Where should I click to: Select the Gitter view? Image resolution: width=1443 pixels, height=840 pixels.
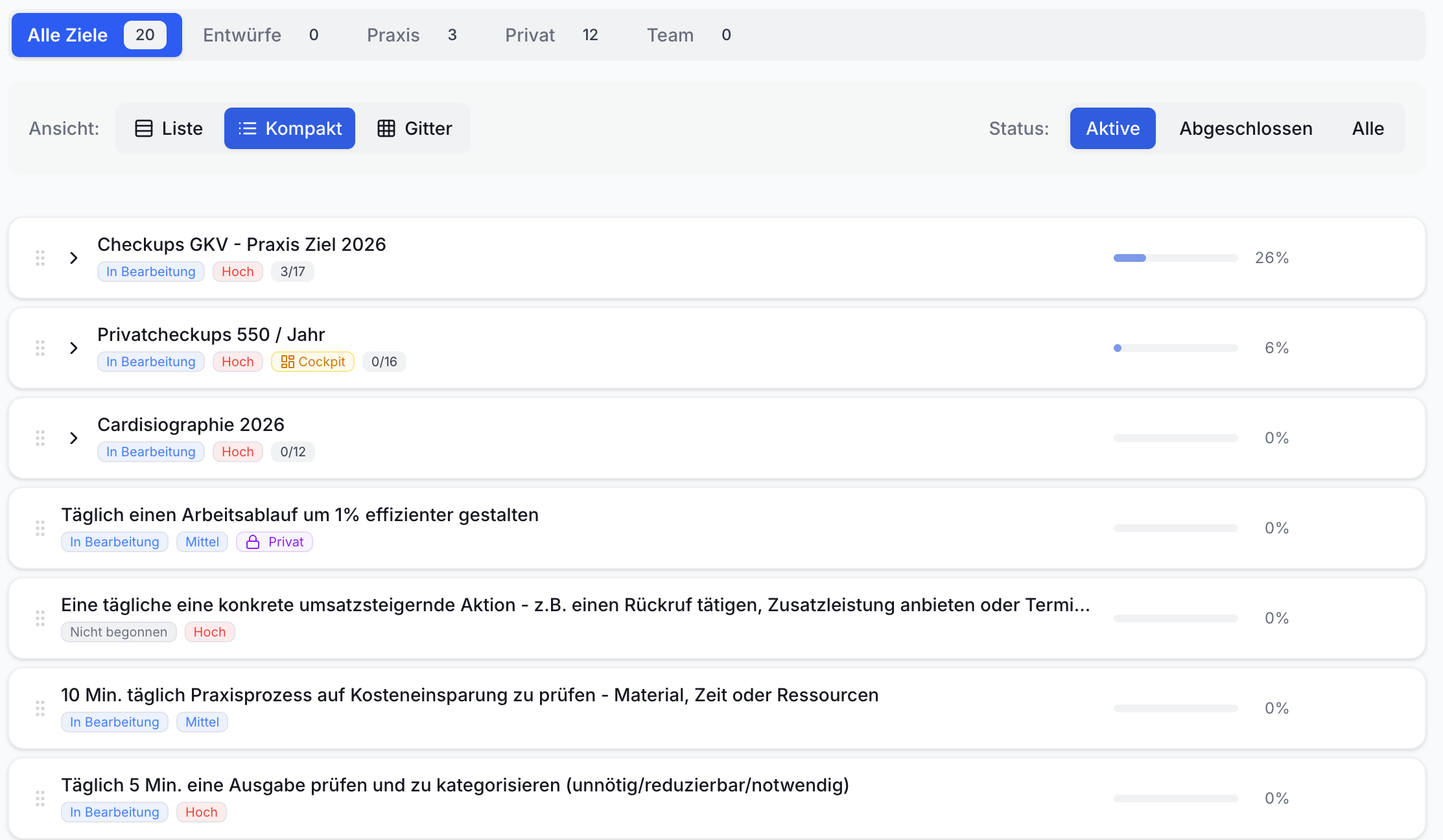[x=415, y=128]
